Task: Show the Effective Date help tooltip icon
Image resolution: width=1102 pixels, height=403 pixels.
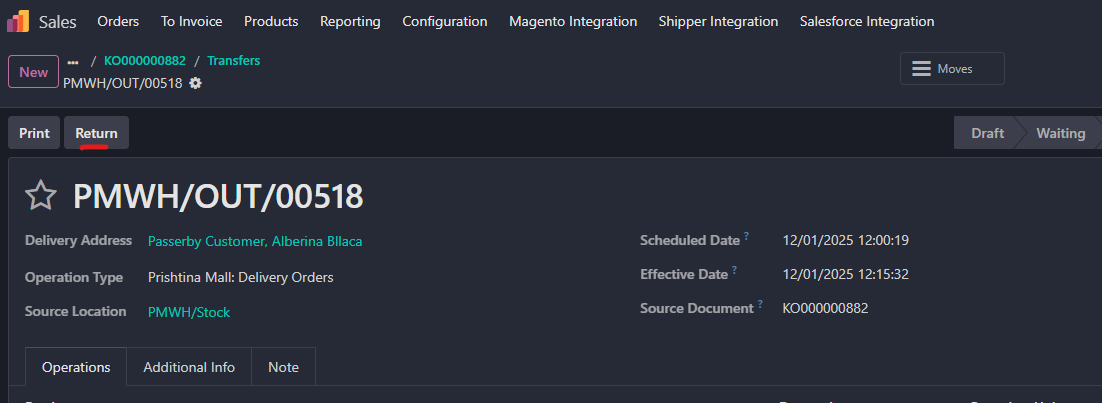Action: tap(734, 270)
